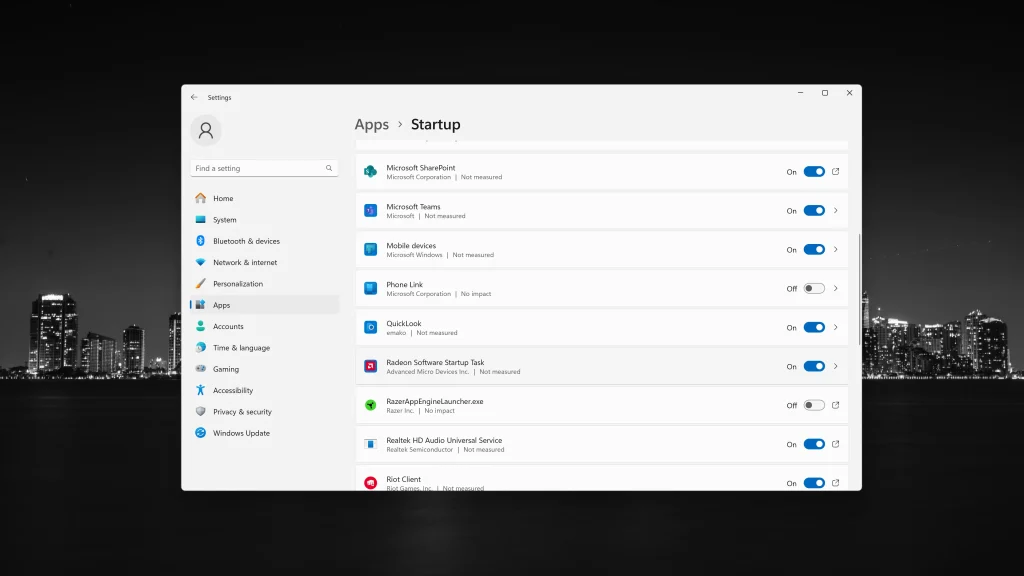
Task: Expand QuickLook details chevron
Action: (x=835, y=327)
